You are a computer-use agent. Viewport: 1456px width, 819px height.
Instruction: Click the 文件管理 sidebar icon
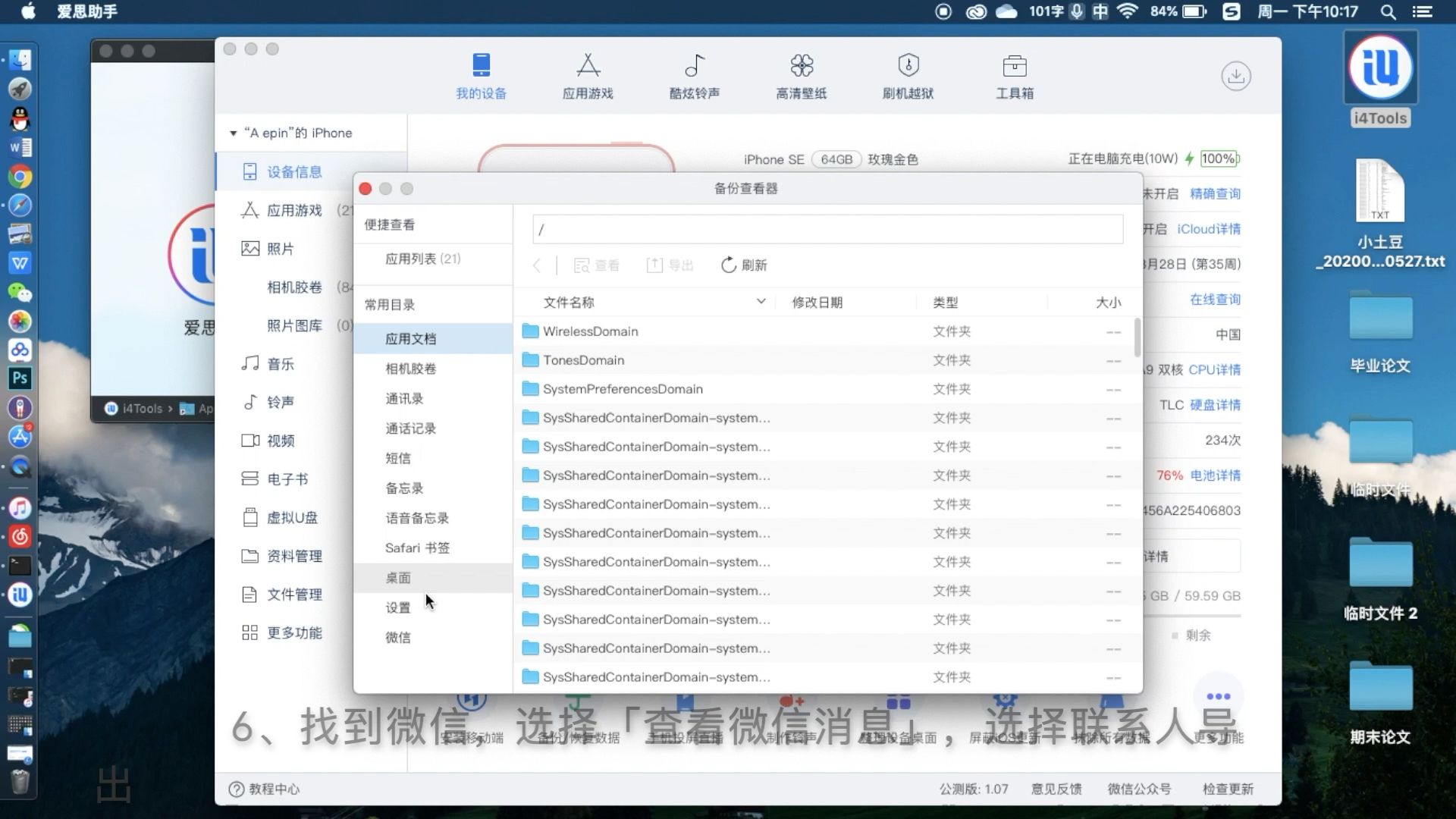pyautogui.click(x=250, y=595)
